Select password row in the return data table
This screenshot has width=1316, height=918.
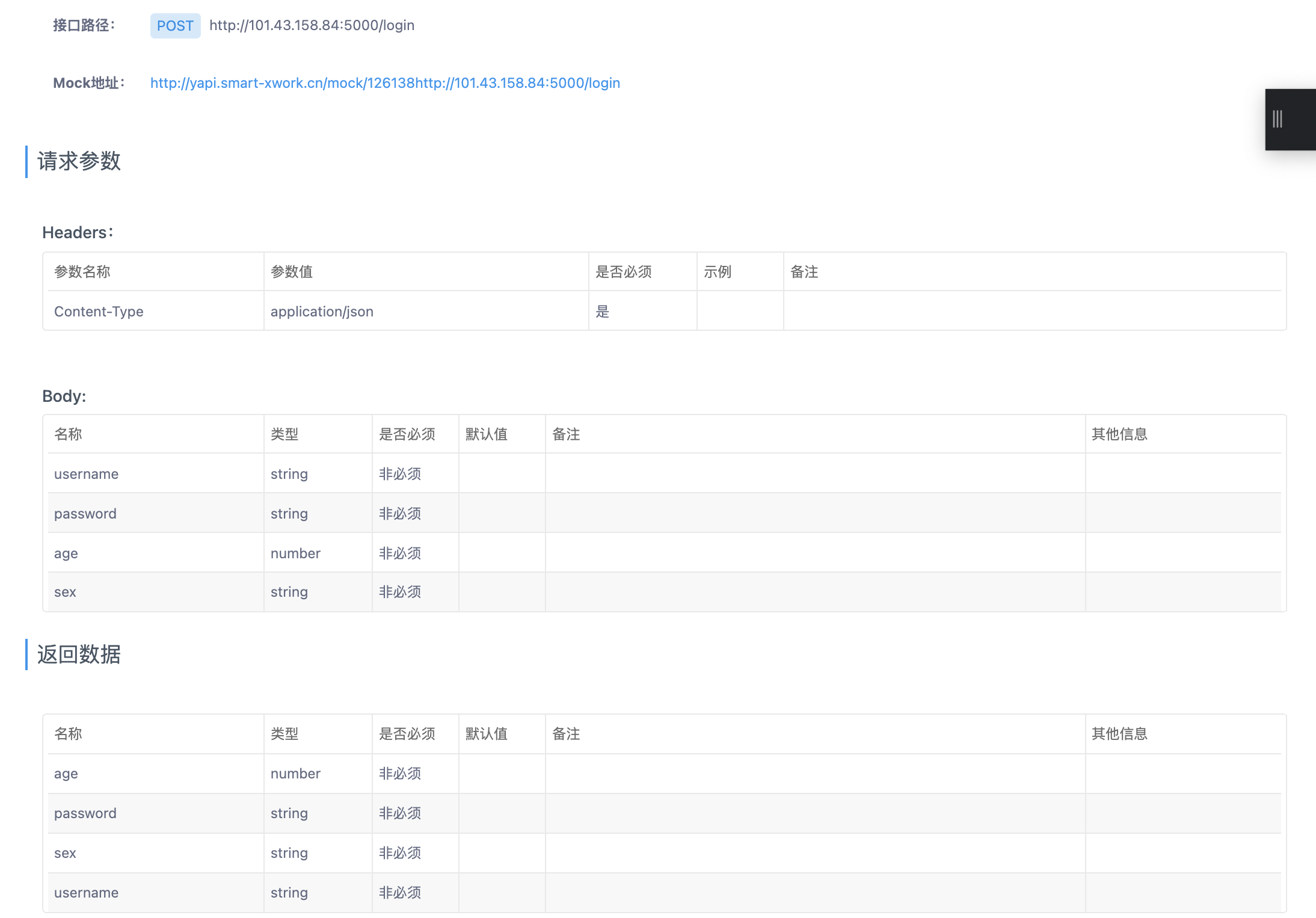coord(85,813)
